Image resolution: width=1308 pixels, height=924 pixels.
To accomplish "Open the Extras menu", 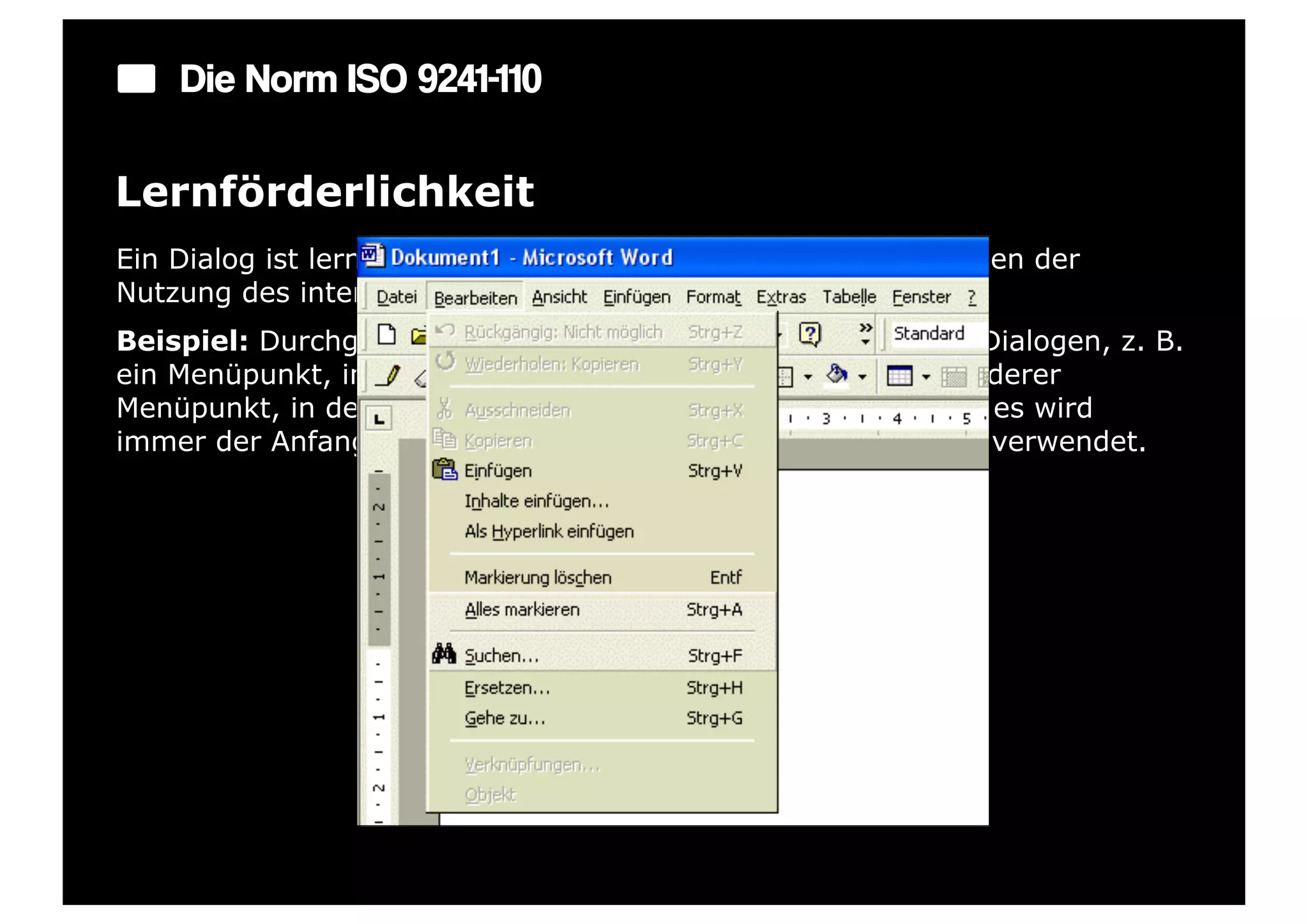I will [x=781, y=297].
